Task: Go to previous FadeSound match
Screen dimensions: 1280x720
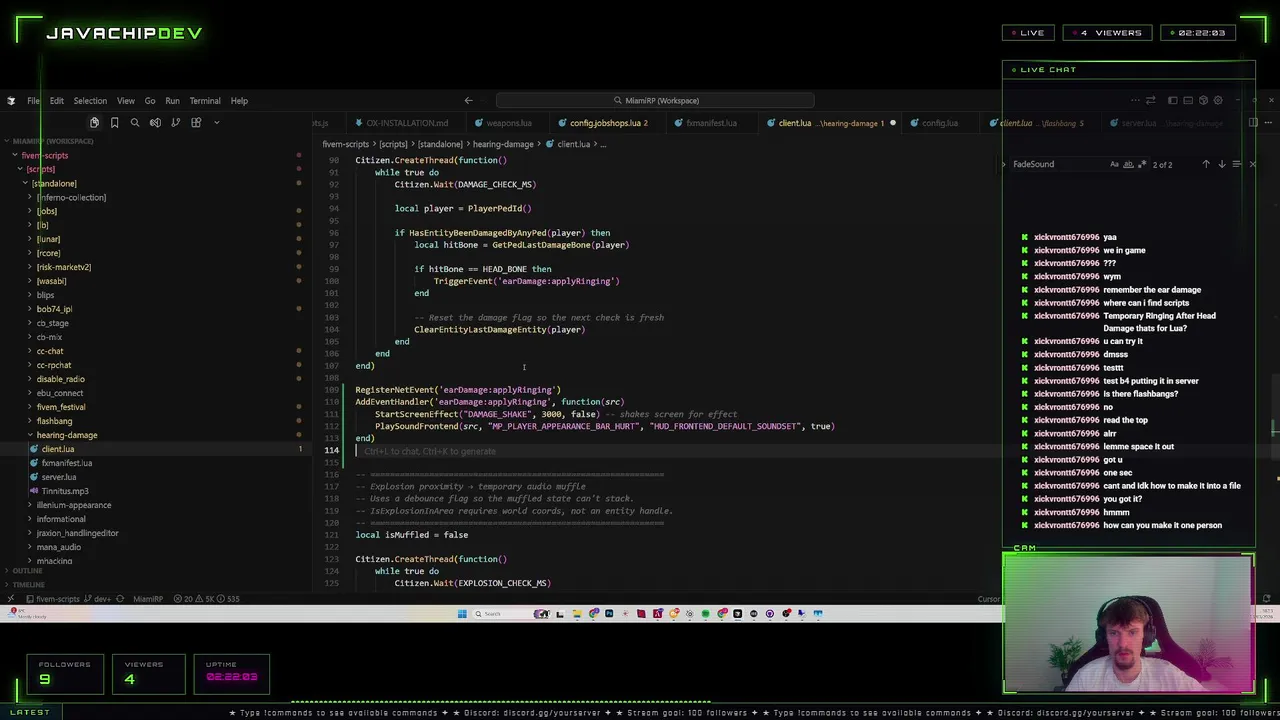Action: point(1205,164)
